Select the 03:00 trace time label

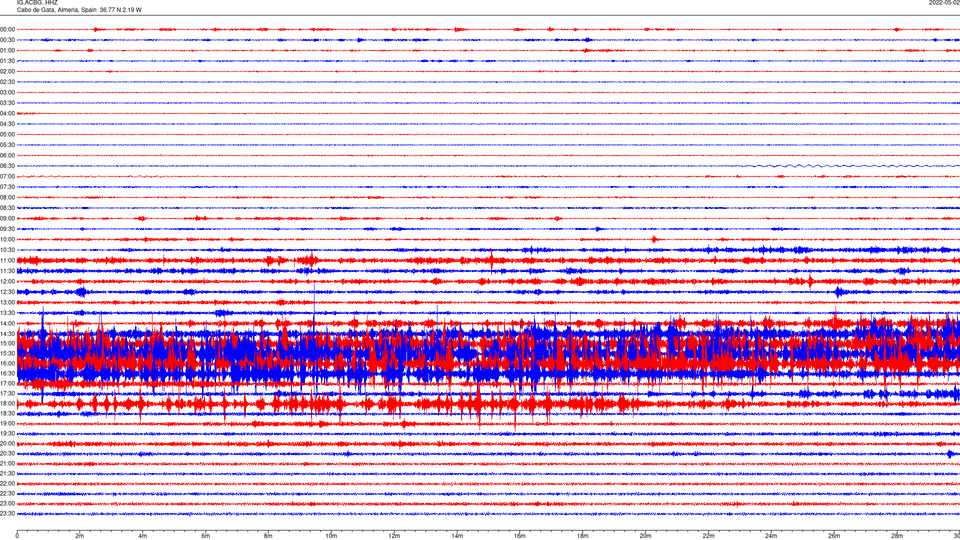pyautogui.click(x=7, y=92)
